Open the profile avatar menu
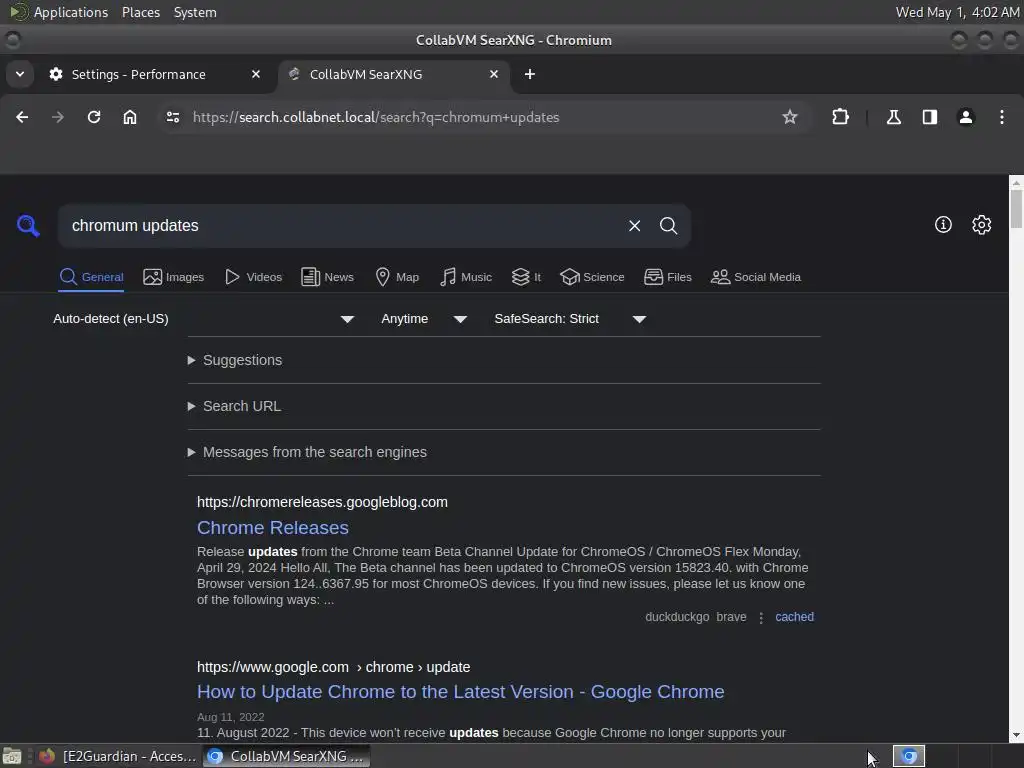This screenshot has height=768, width=1024. [965, 117]
